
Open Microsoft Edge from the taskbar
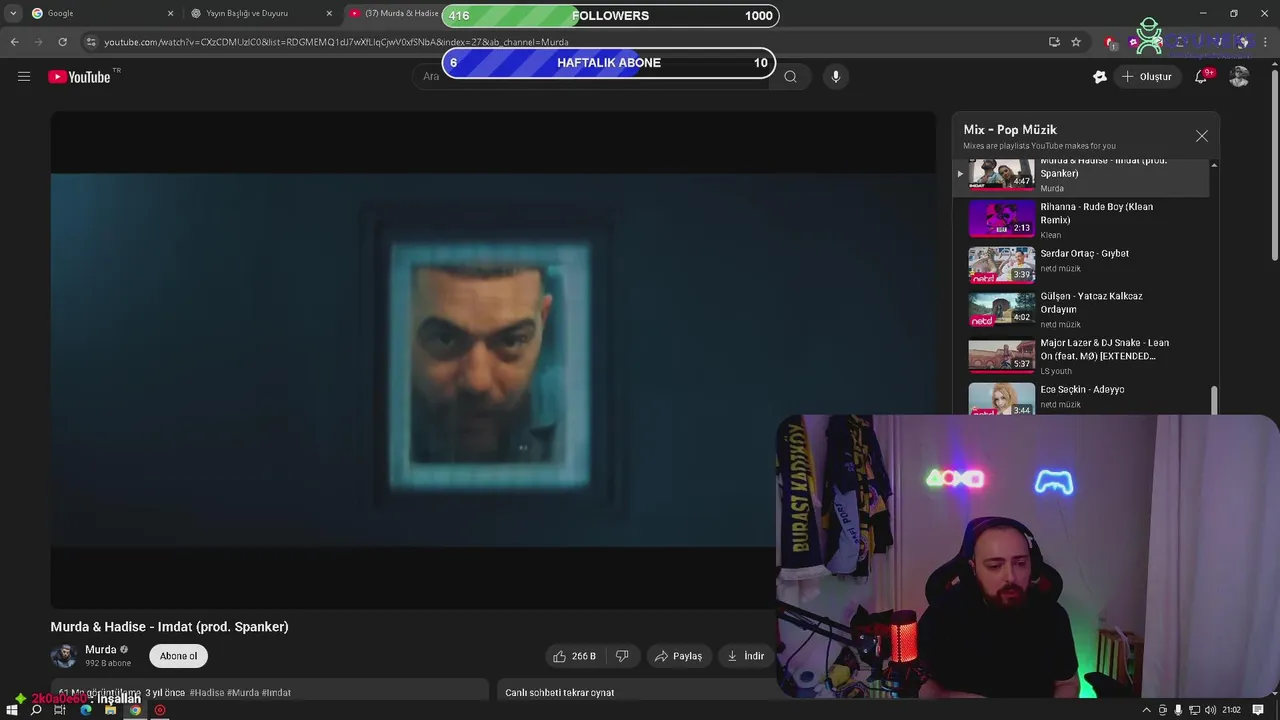pos(85,710)
